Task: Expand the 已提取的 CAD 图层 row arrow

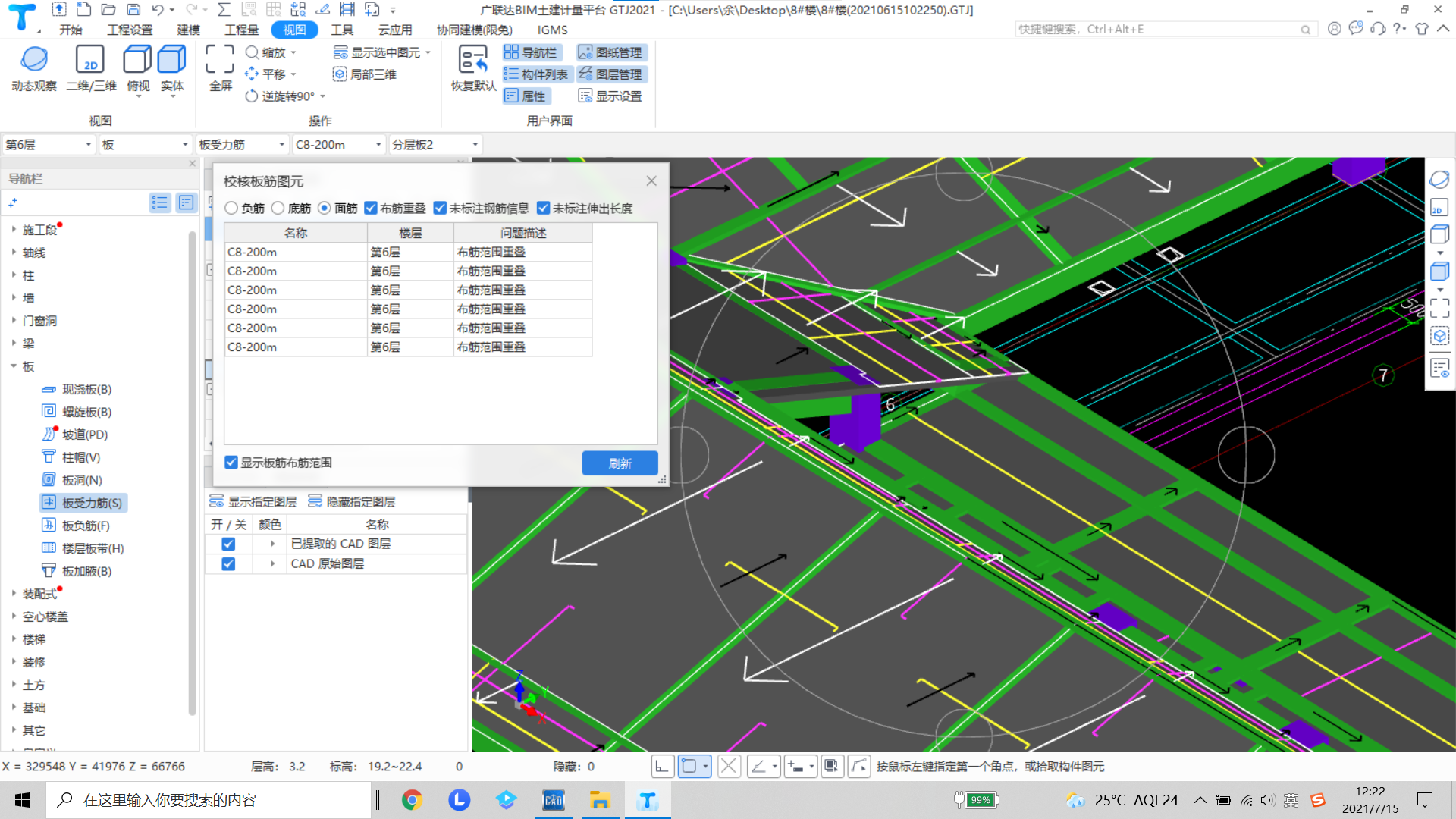Action: pos(272,544)
